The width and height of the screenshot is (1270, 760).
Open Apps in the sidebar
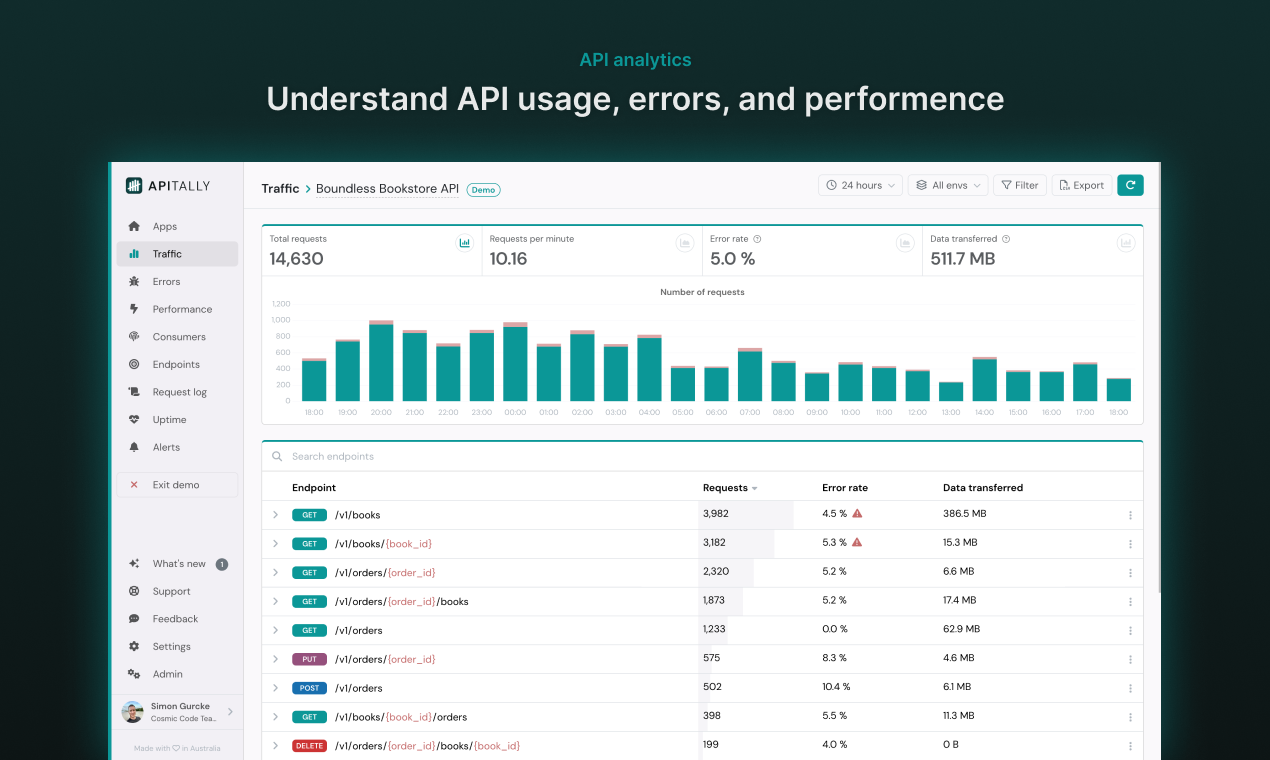177,226
